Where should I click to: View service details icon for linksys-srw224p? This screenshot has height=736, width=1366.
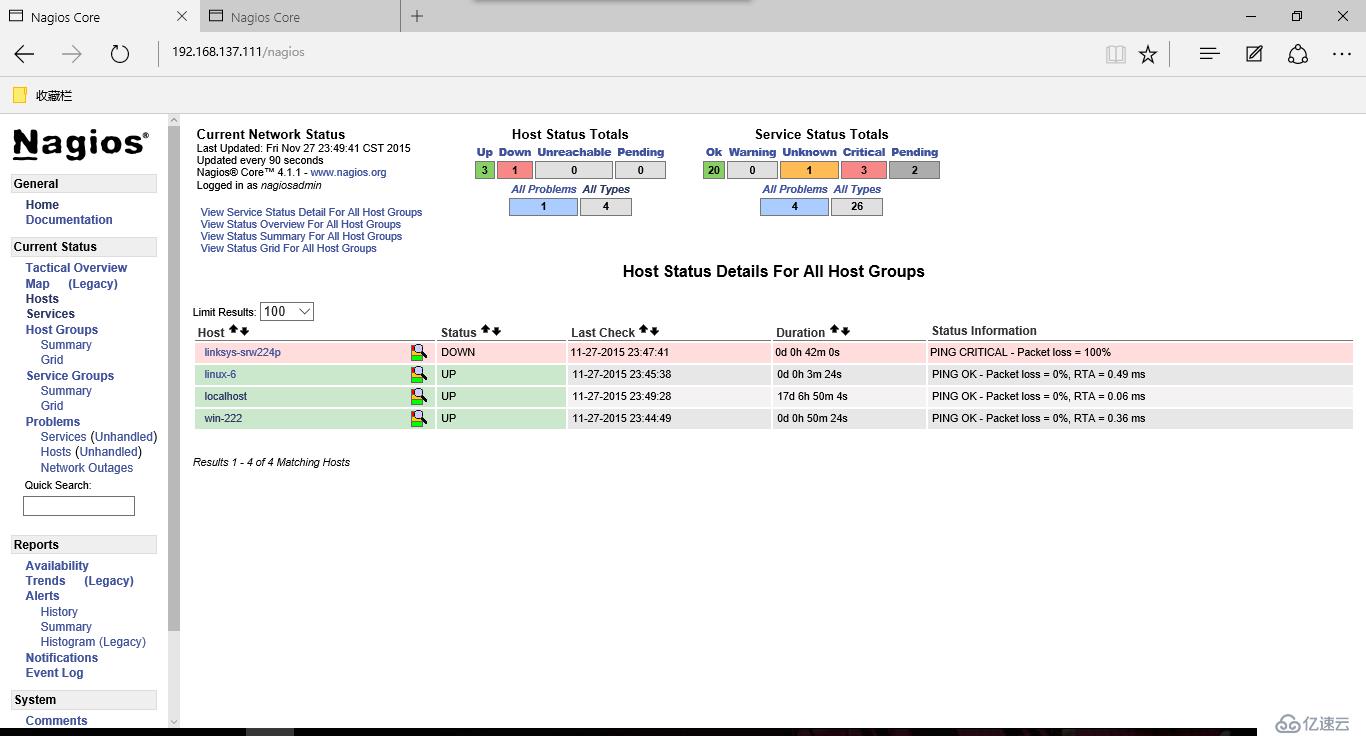[x=418, y=352]
